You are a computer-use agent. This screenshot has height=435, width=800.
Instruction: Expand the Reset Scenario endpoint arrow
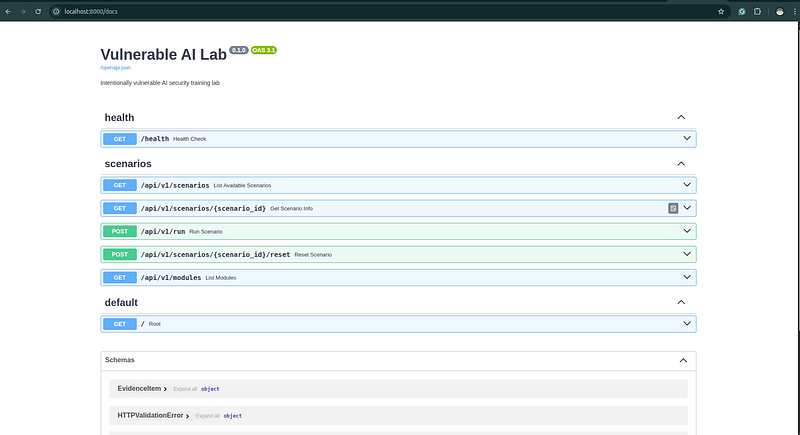pos(687,254)
